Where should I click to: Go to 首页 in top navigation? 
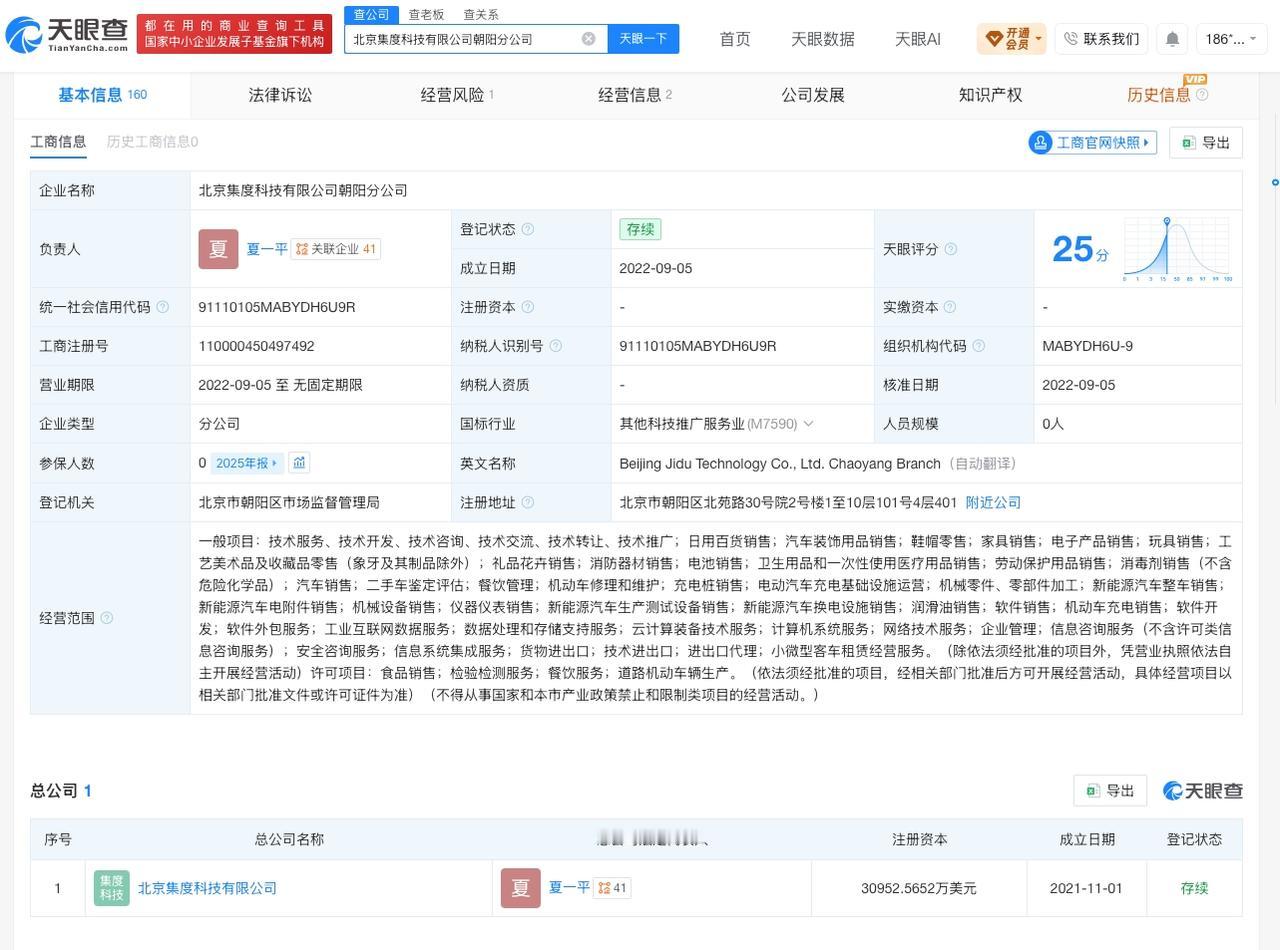(735, 39)
